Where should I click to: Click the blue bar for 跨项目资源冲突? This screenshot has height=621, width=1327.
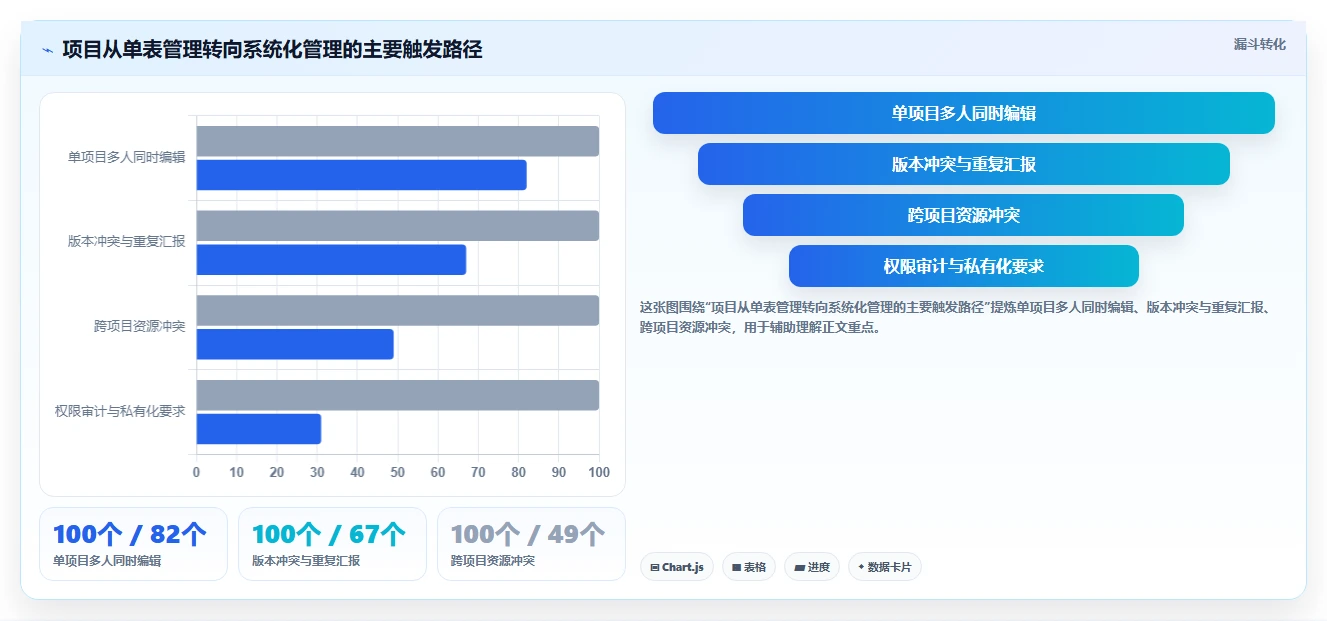[295, 344]
